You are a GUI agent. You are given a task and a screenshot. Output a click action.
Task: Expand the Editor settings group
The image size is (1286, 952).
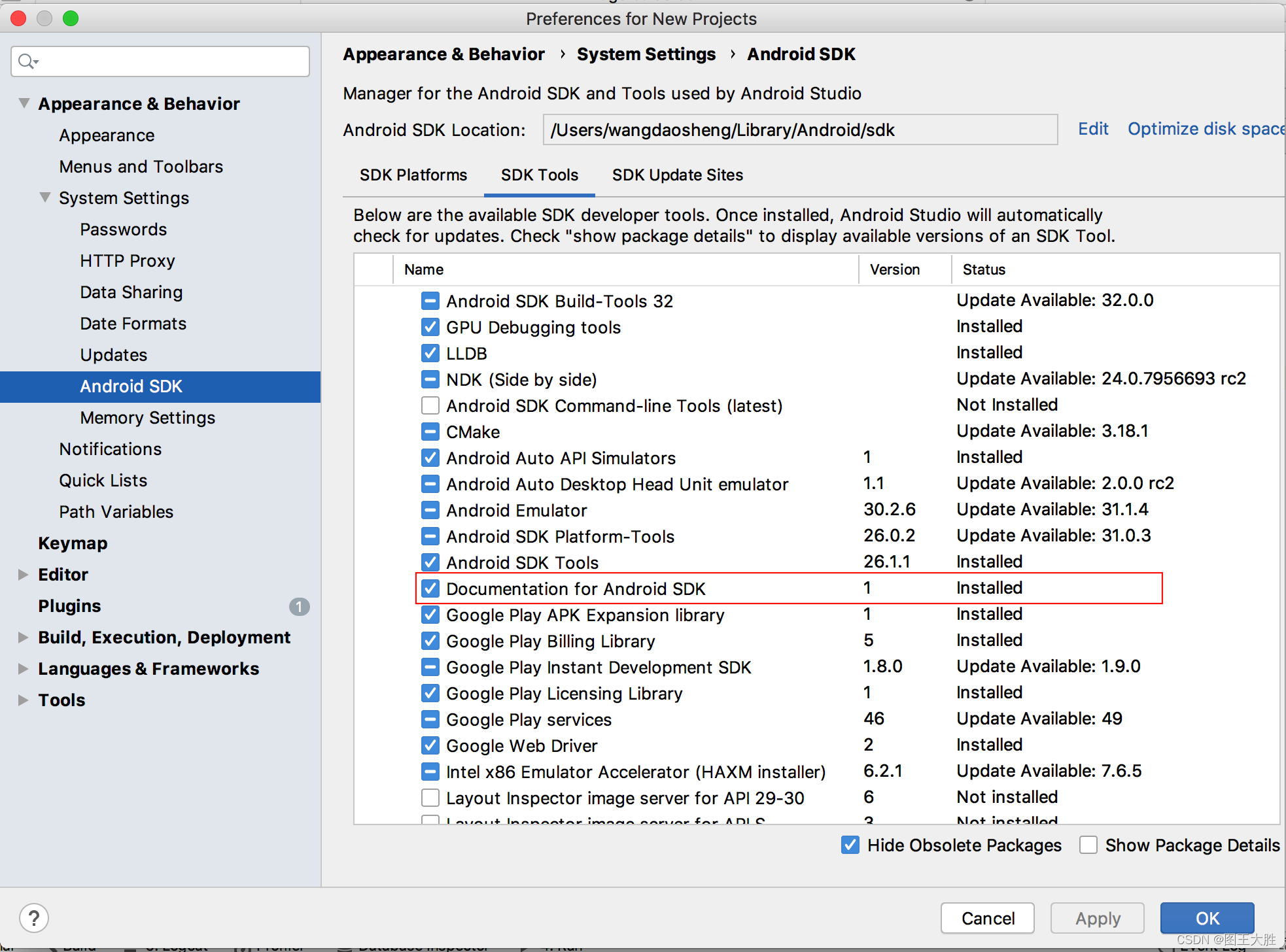[x=23, y=574]
